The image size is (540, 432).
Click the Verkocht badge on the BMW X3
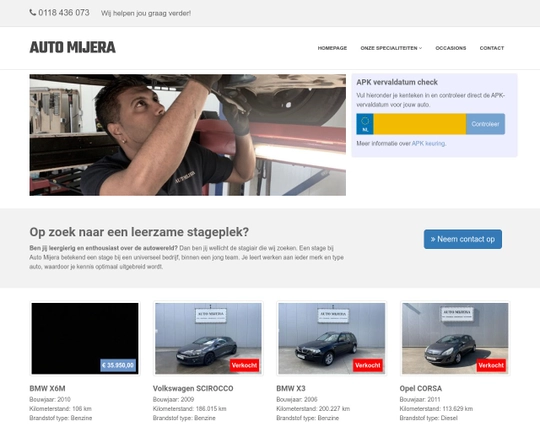coord(367,365)
